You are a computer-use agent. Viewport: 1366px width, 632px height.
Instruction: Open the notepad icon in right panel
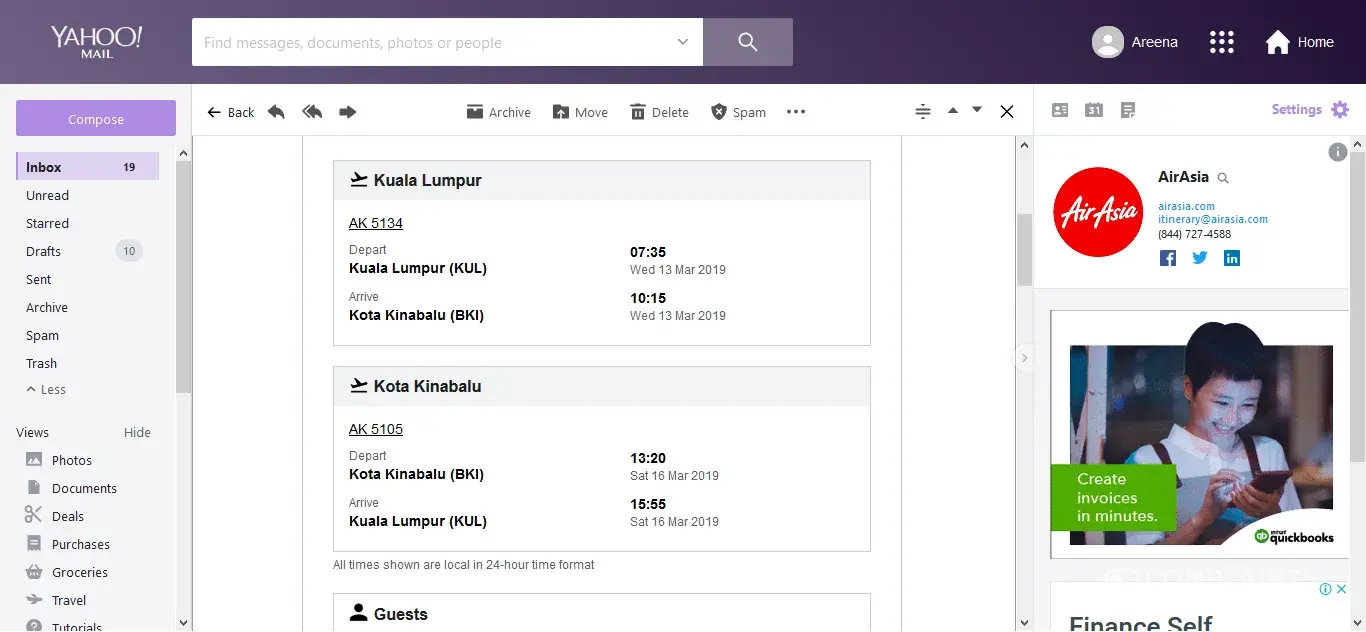pos(1128,110)
